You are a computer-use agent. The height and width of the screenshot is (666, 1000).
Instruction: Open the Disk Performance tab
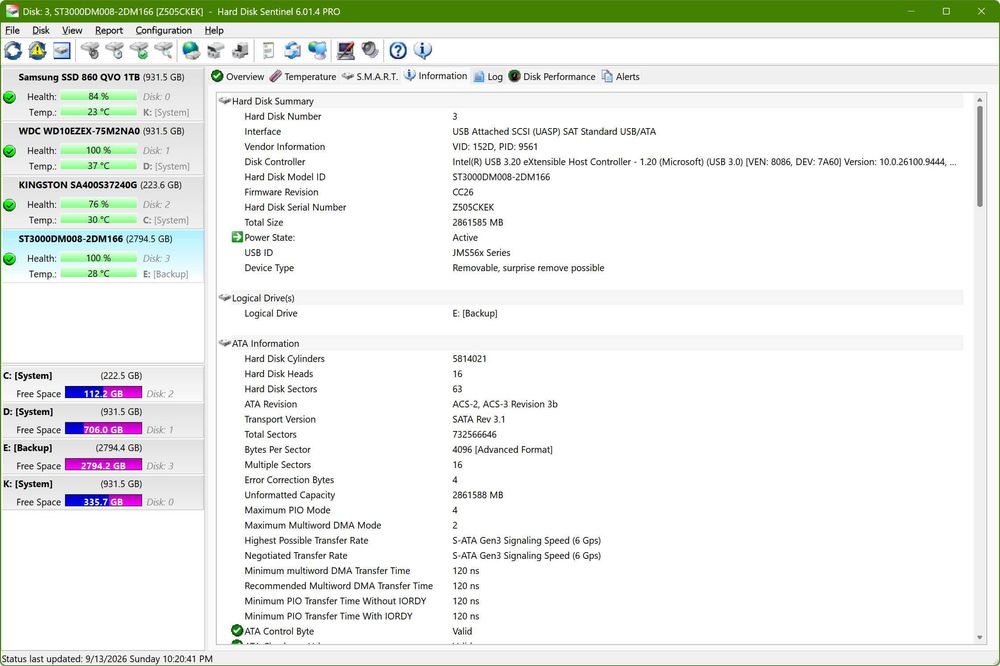click(x=552, y=77)
